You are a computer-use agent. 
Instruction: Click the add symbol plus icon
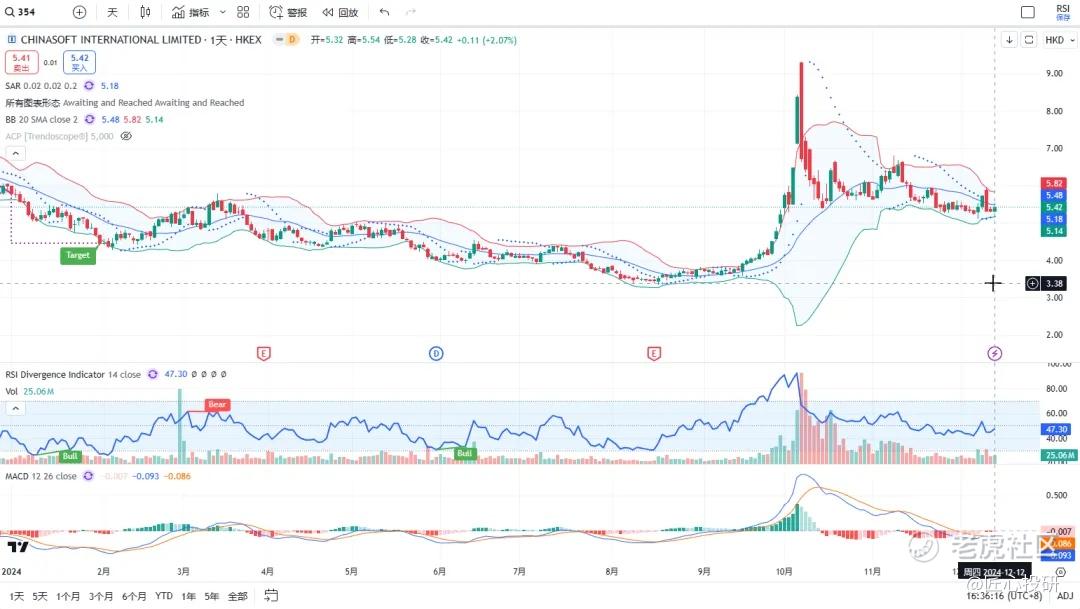(79, 12)
